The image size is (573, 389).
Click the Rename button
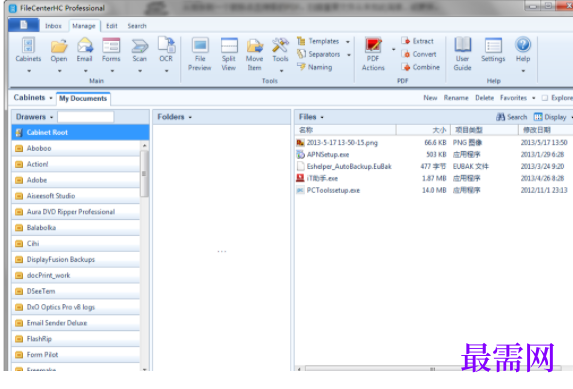coord(456,98)
